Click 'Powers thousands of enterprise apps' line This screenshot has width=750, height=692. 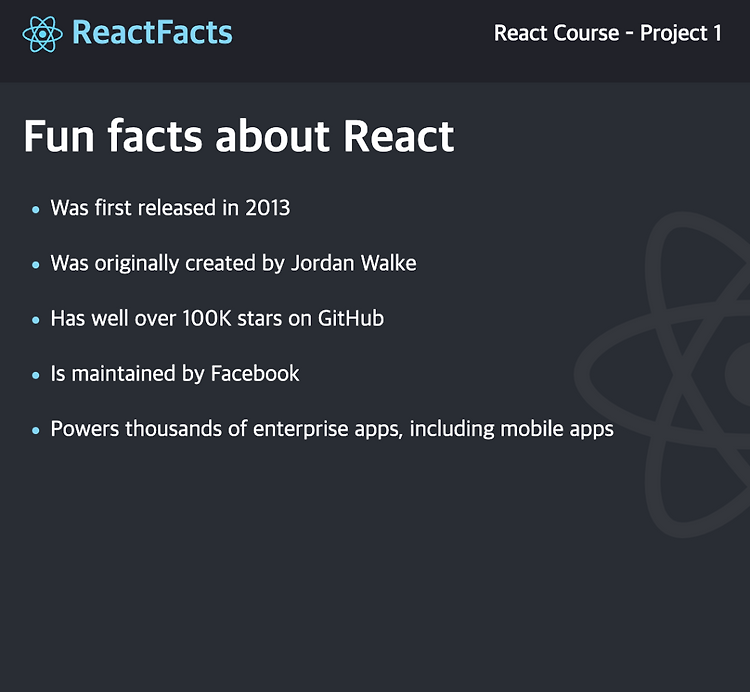332,429
